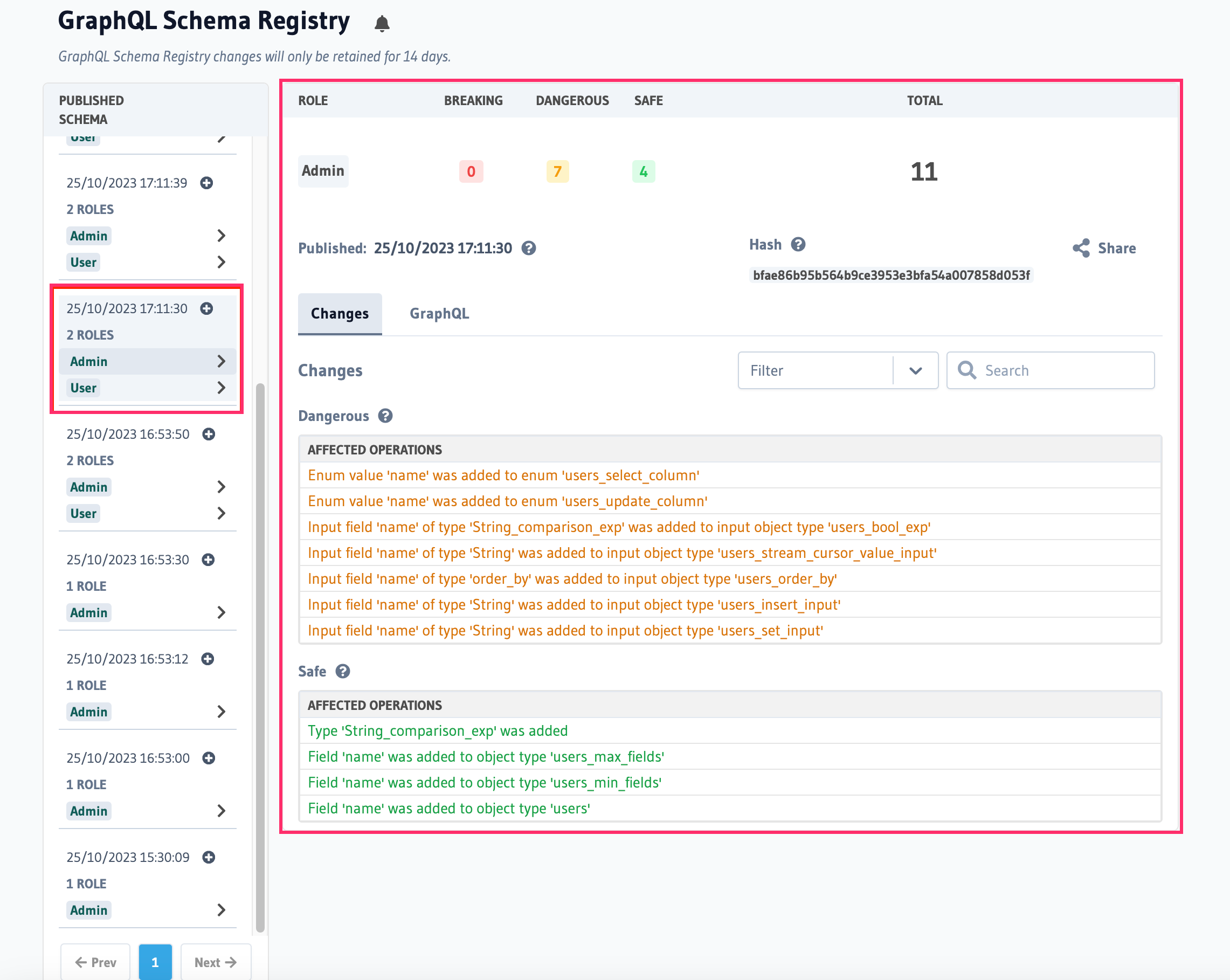Switch to the Changes tab
This screenshot has height=980, width=1230.
click(340, 313)
